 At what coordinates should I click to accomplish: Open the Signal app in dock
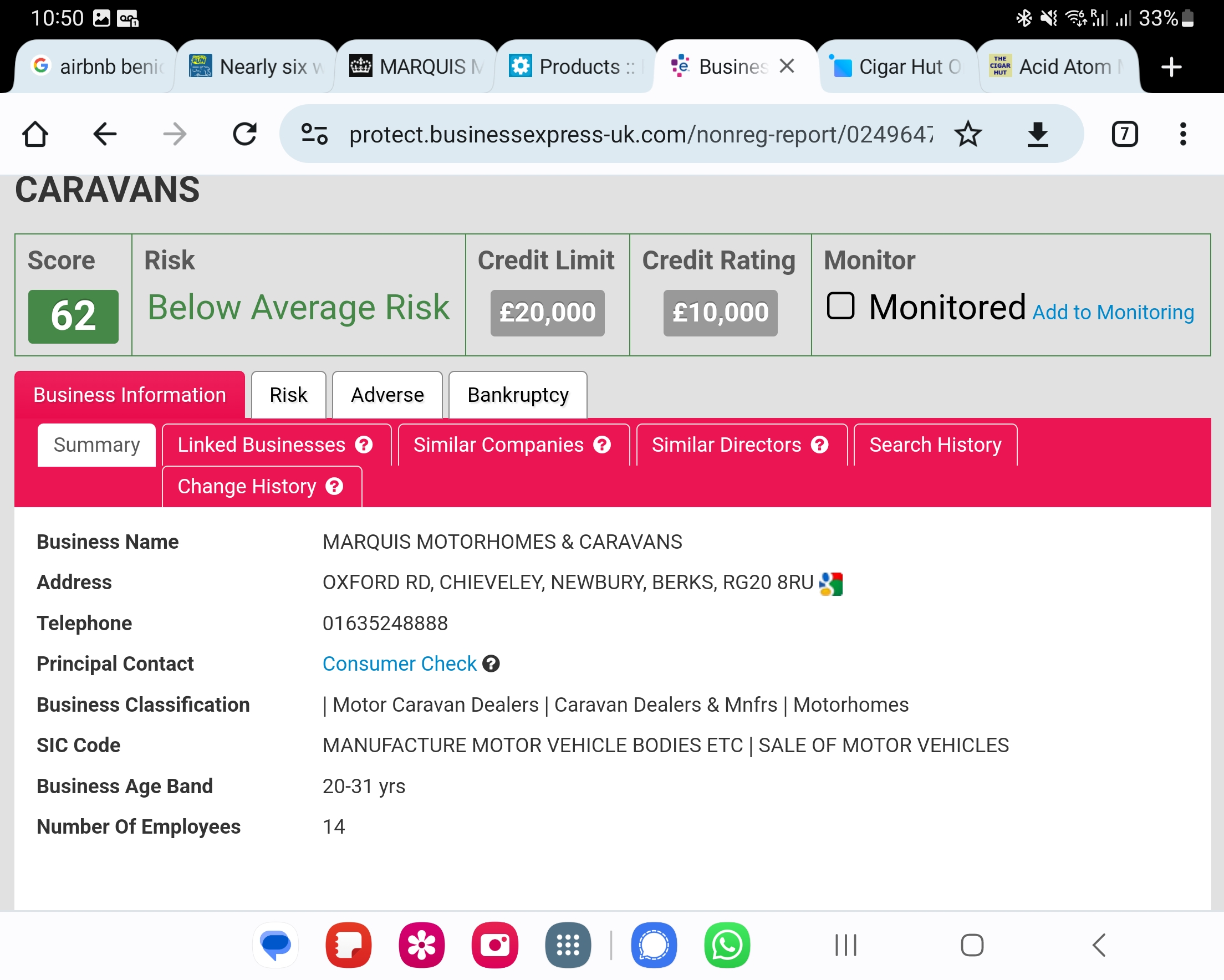point(654,946)
